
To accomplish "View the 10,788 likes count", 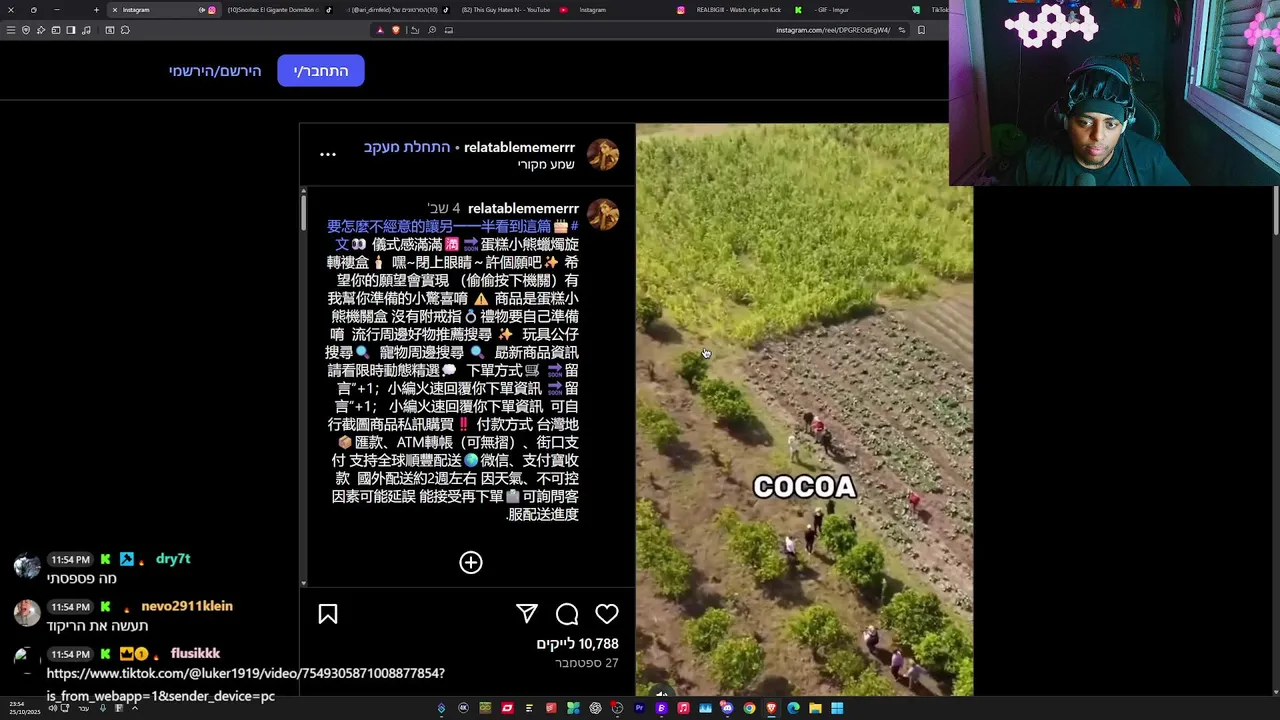I will [x=577, y=644].
